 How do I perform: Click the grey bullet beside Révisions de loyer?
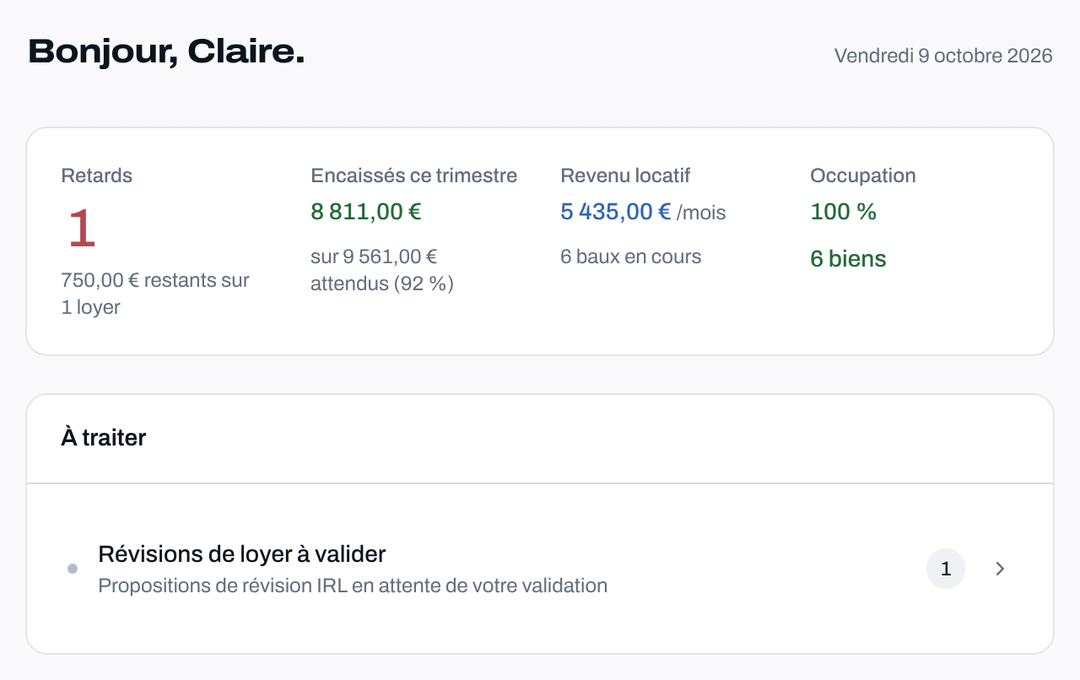[x=72, y=568]
